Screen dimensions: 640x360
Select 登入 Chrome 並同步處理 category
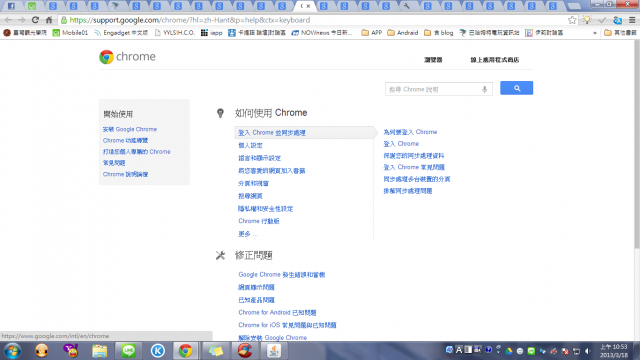pyautogui.click(x=272, y=133)
